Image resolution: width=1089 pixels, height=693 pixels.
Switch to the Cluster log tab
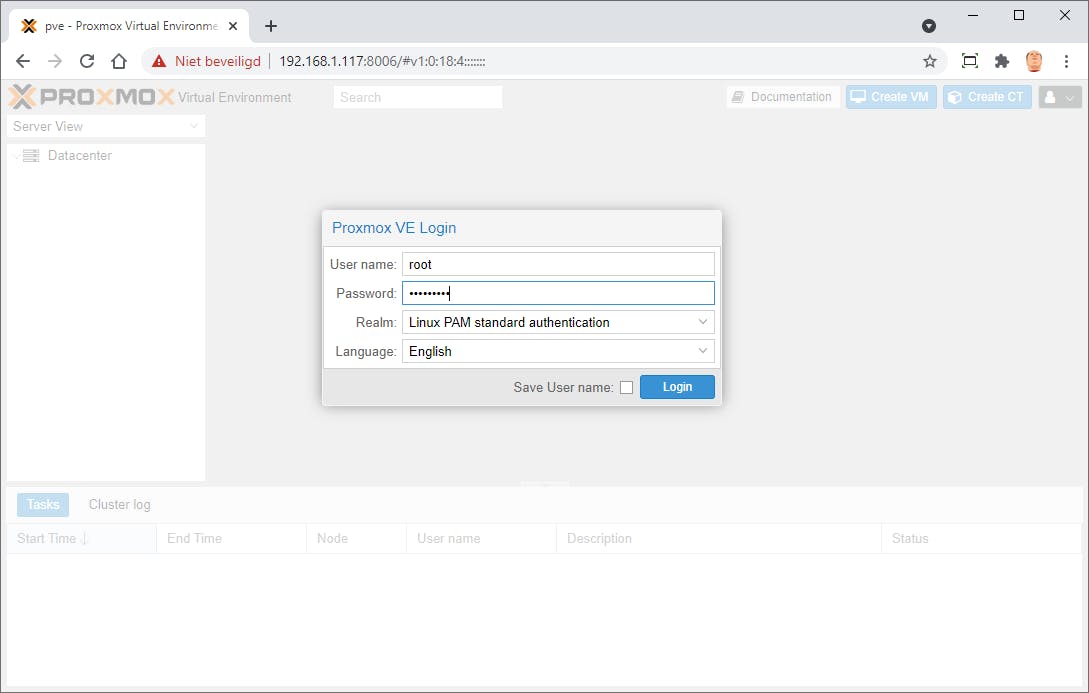pos(118,504)
